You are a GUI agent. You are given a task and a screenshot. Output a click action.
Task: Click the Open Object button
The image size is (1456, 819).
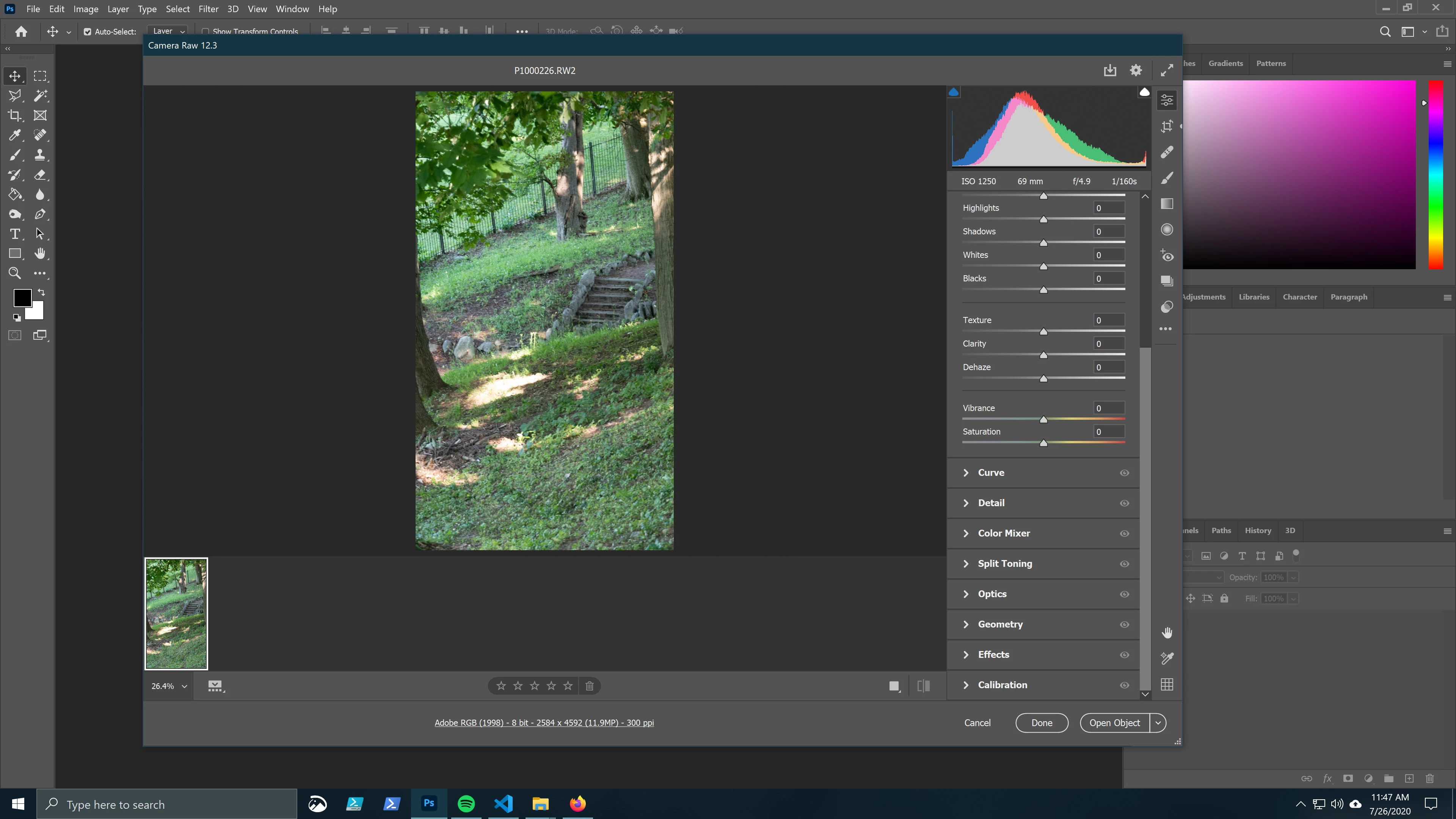click(1114, 722)
